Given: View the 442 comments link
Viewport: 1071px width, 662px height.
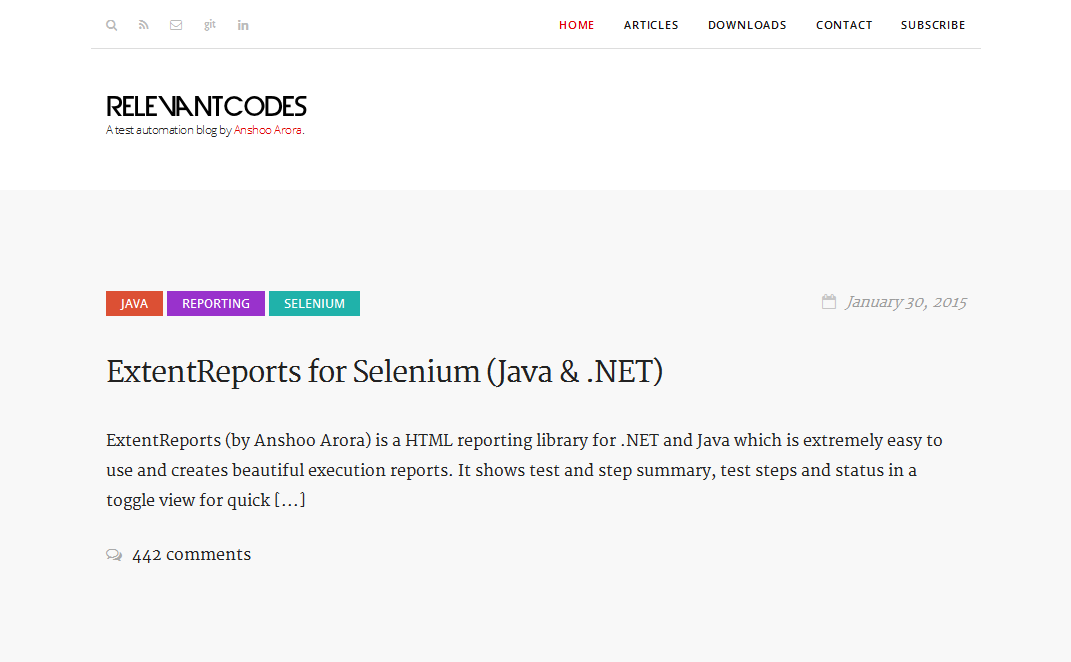Looking at the screenshot, I should tap(191, 555).
